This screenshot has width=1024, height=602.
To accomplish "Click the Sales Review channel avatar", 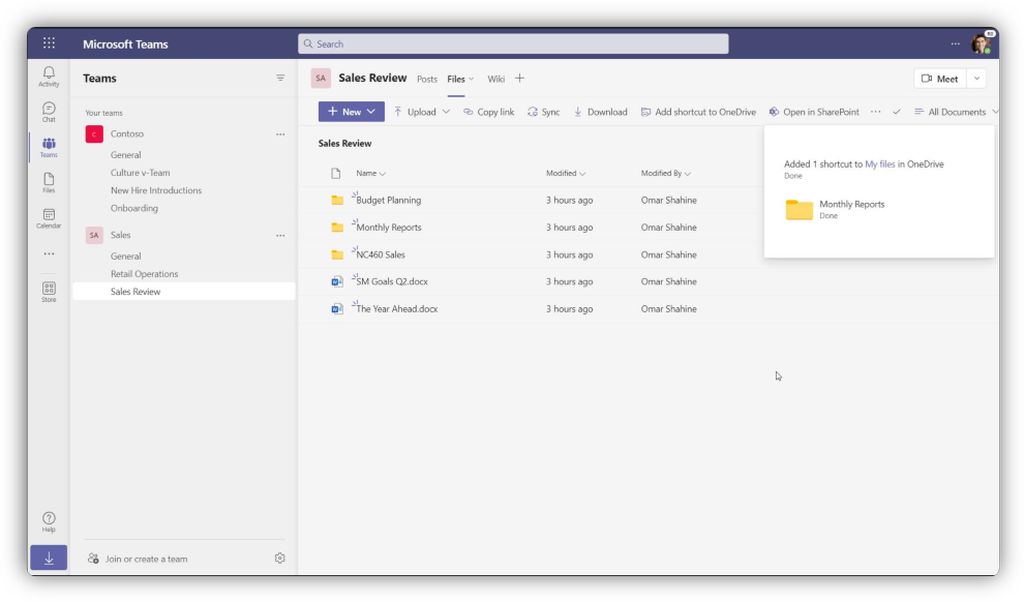I will point(321,78).
